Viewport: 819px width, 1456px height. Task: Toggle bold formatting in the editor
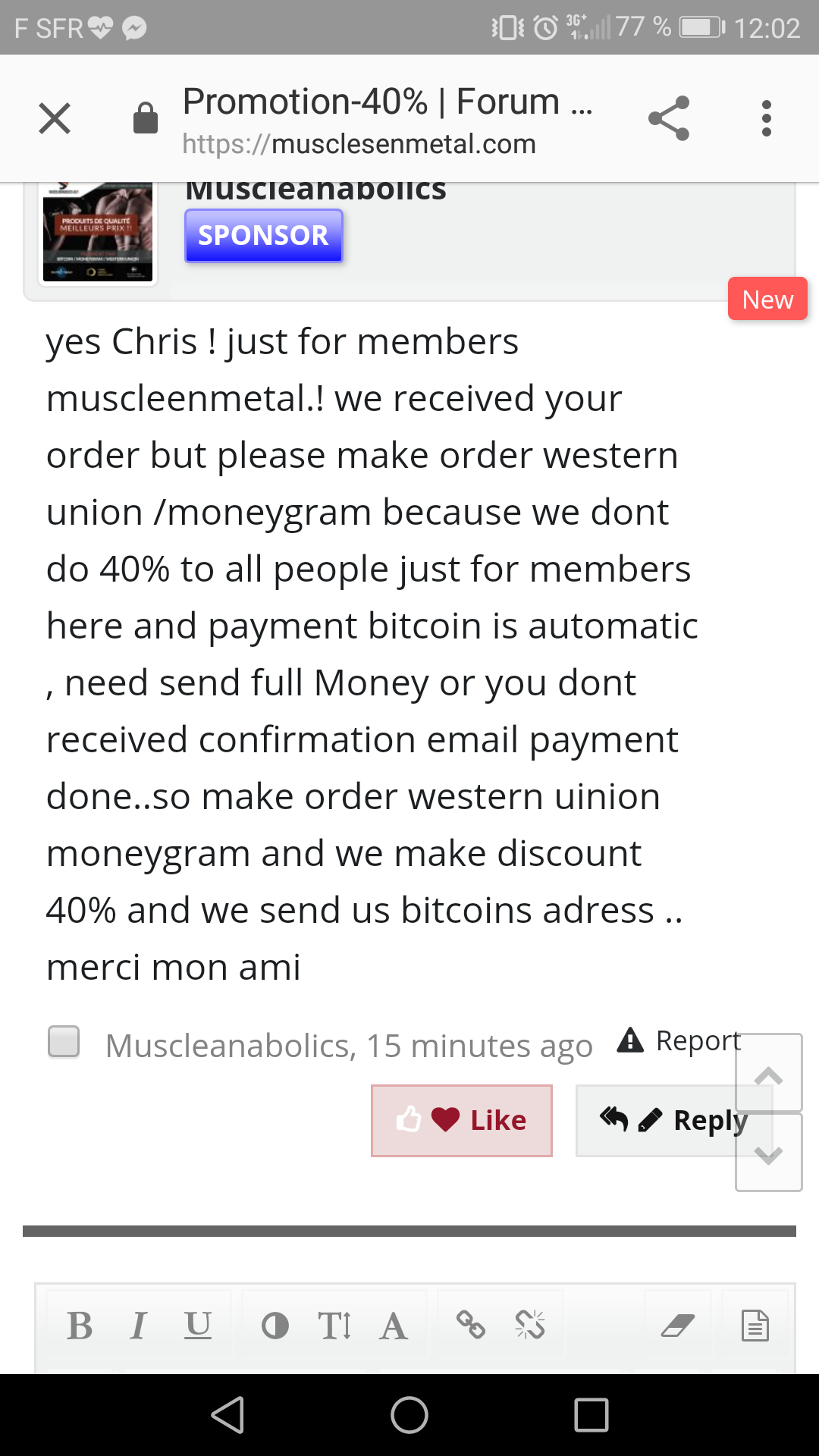80,1326
